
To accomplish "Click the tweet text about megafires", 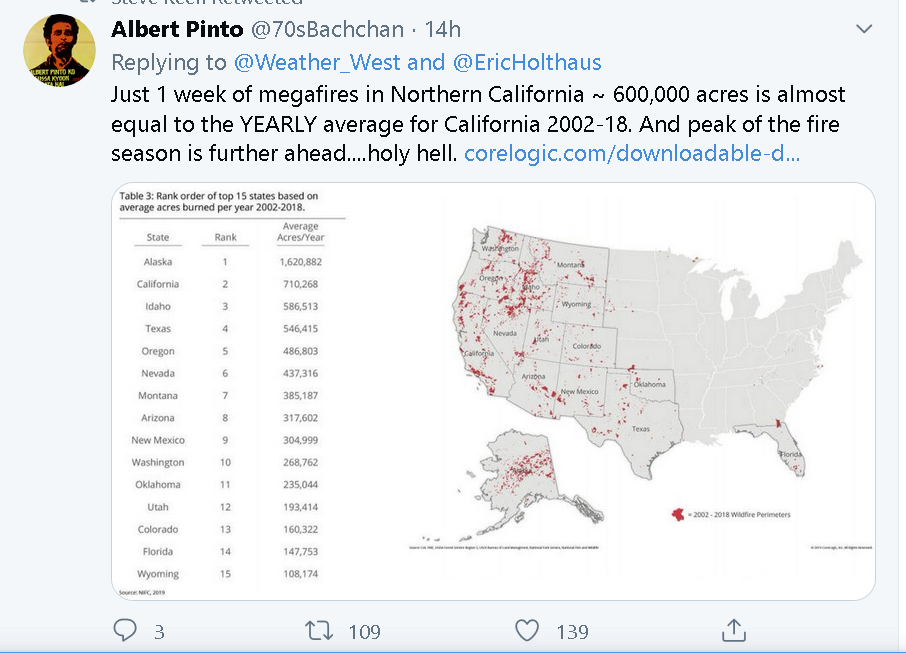I will pyautogui.click(x=478, y=124).
